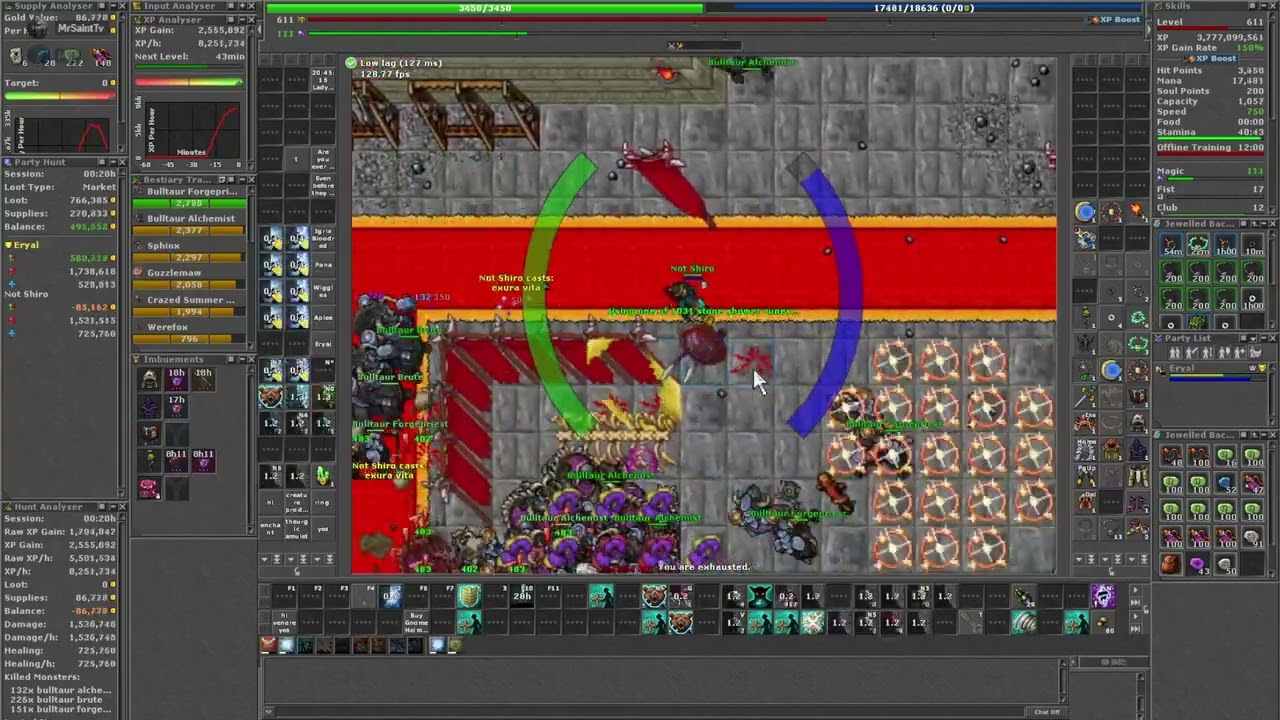Click the Party List header icon
Viewport: 1280px width, 720px height.
(1160, 338)
